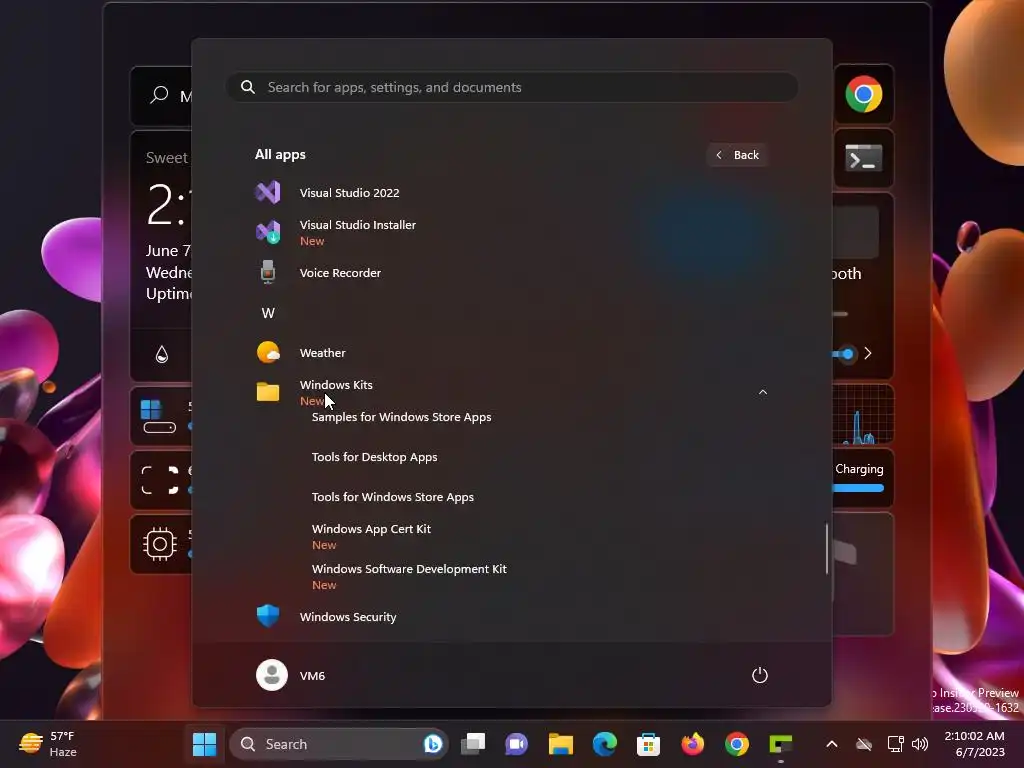Click the Chrome widget behind Start menu
The image size is (1024, 768).
tap(863, 95)
